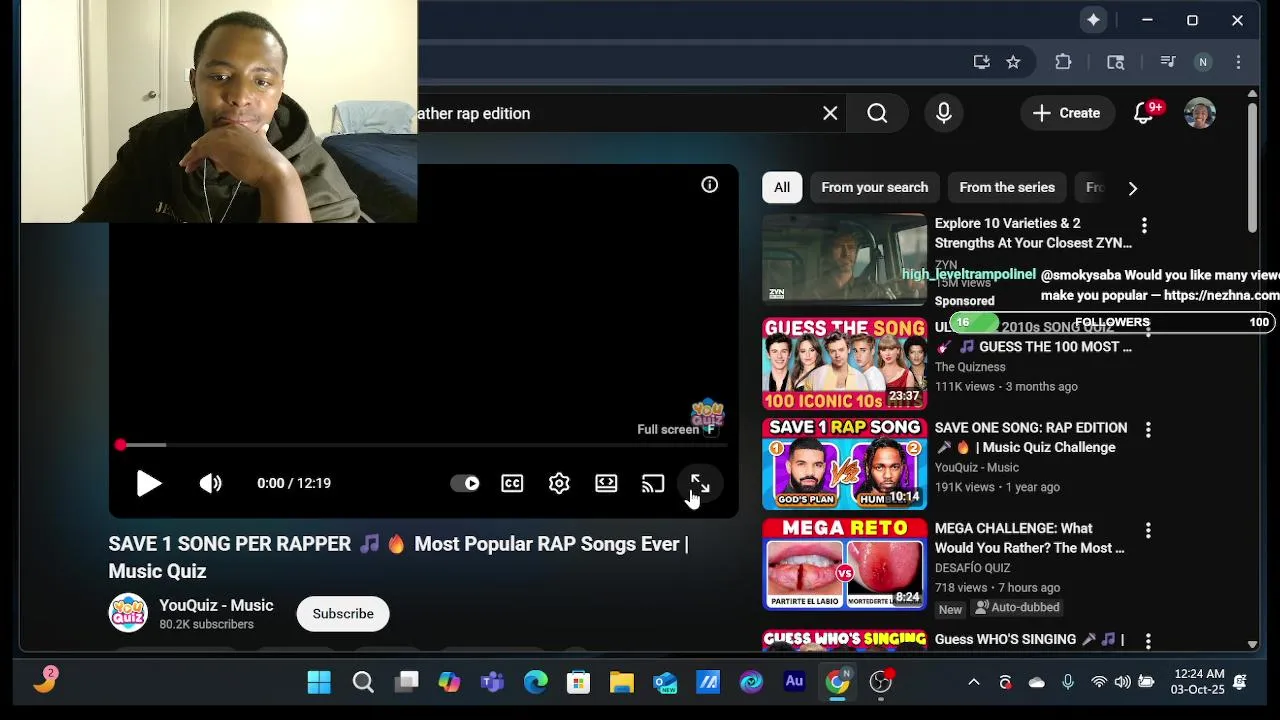Turn on closed captions (CC)
The height and width of the screenshot is (720, 1280).
pos(512,483)
